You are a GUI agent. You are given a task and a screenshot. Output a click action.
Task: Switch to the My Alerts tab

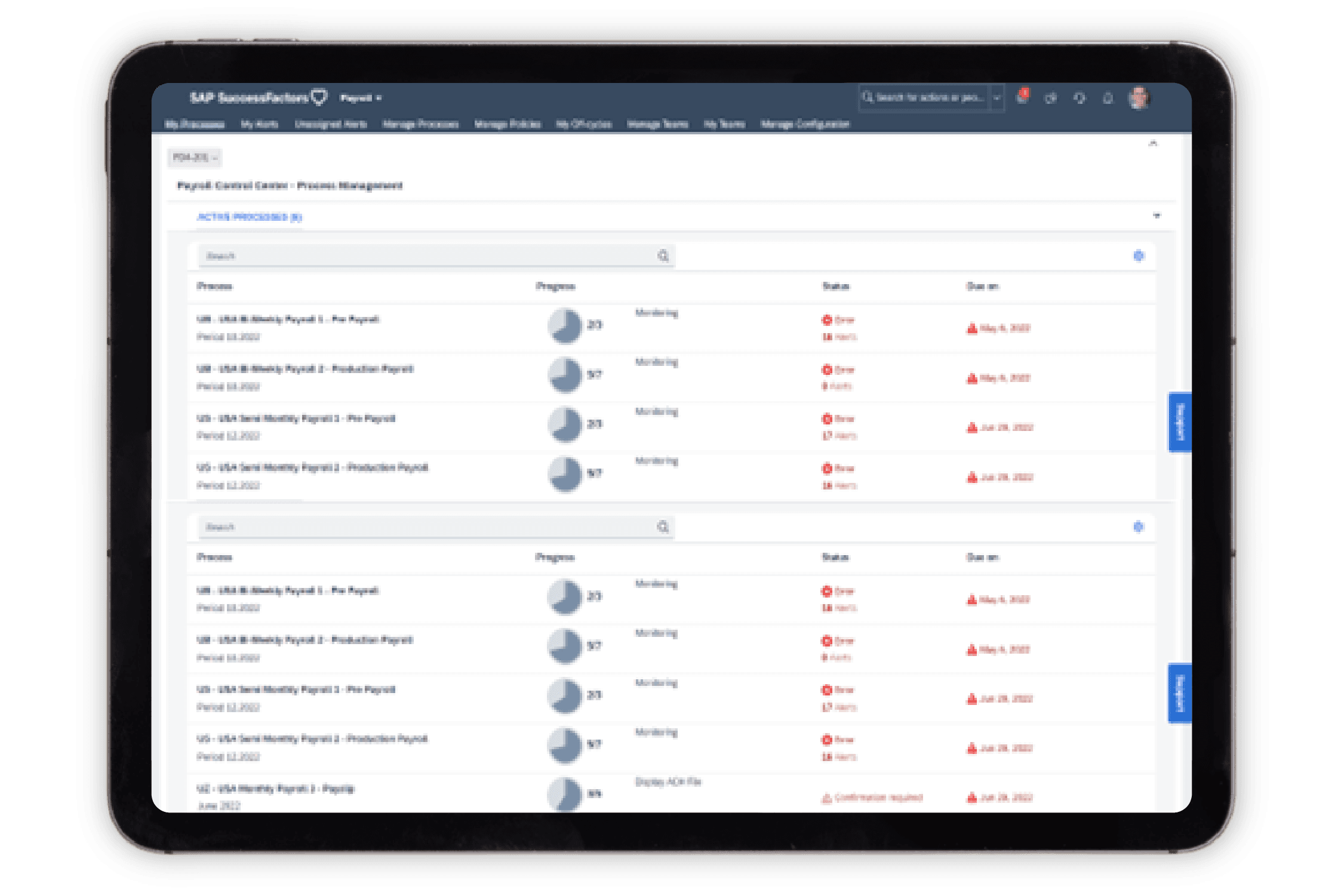point(259,124)
